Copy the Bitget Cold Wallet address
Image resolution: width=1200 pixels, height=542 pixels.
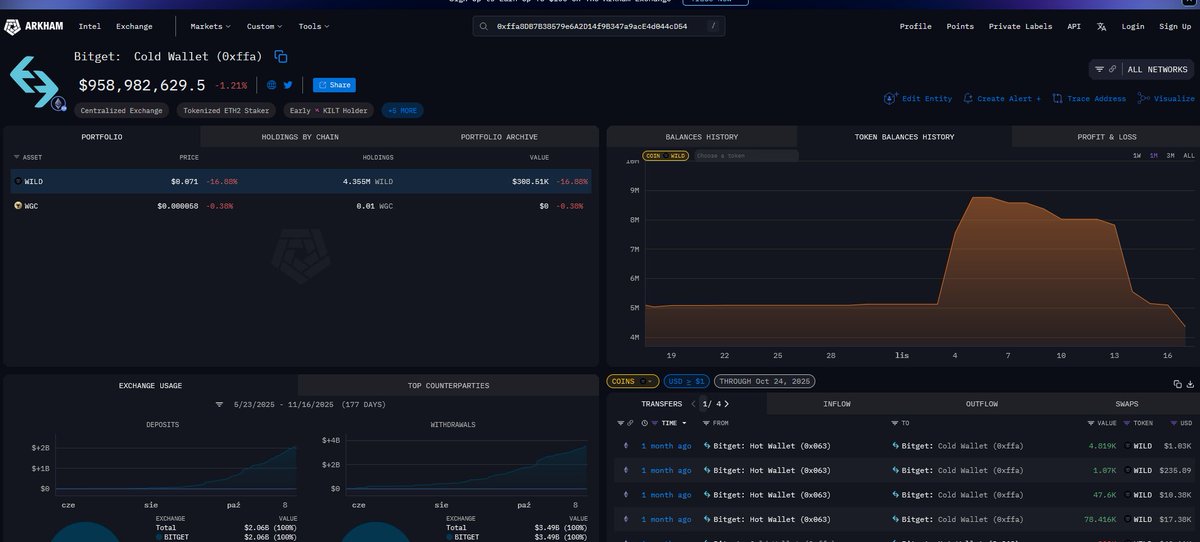(x=281, y=57)
